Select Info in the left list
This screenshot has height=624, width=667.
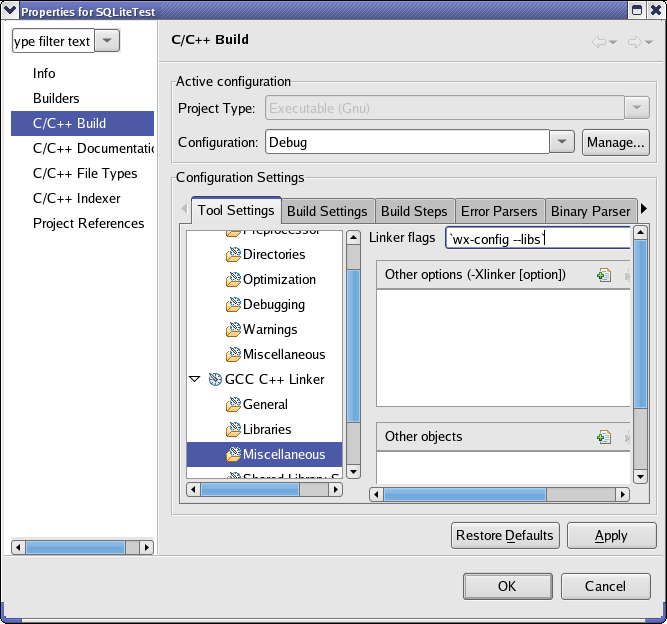coord(44,73)
